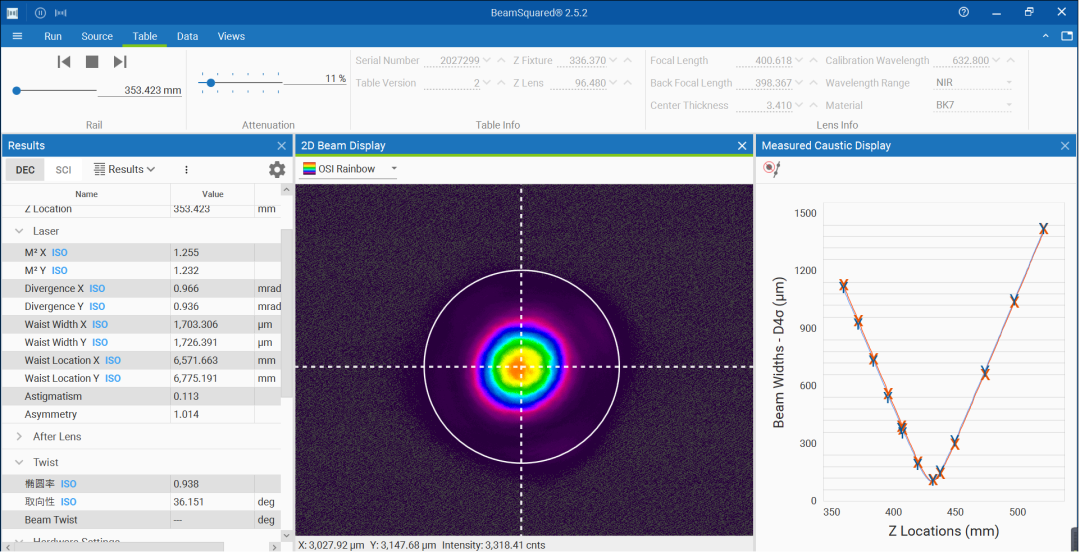1080x552 pixels.
Task: Open the Results panel three-dot menu
Action: pyautogui.click(x=186, y=170)
